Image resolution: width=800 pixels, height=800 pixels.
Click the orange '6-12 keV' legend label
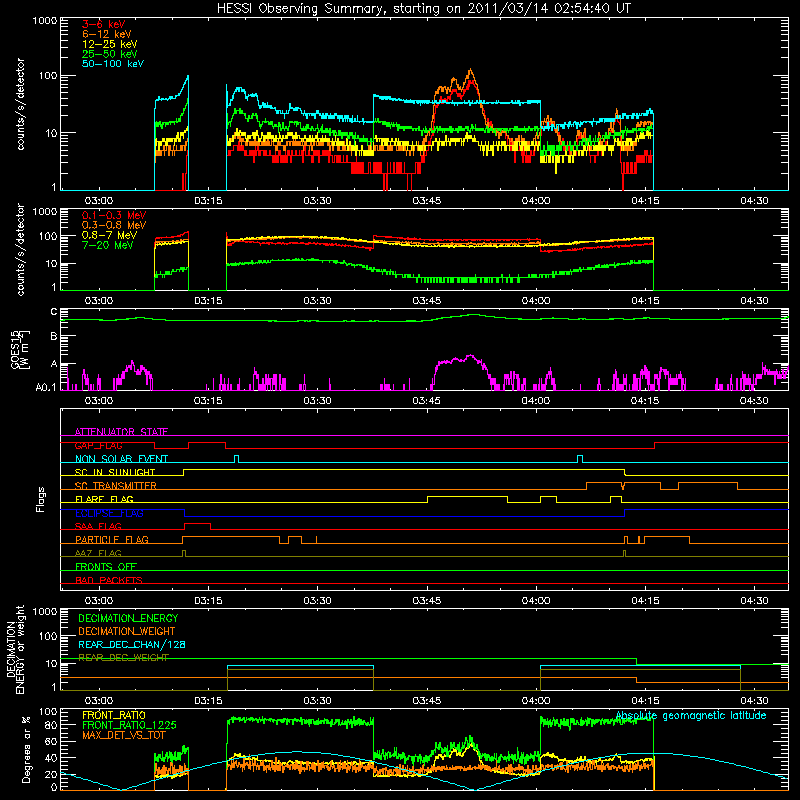[x=107, y=34]
